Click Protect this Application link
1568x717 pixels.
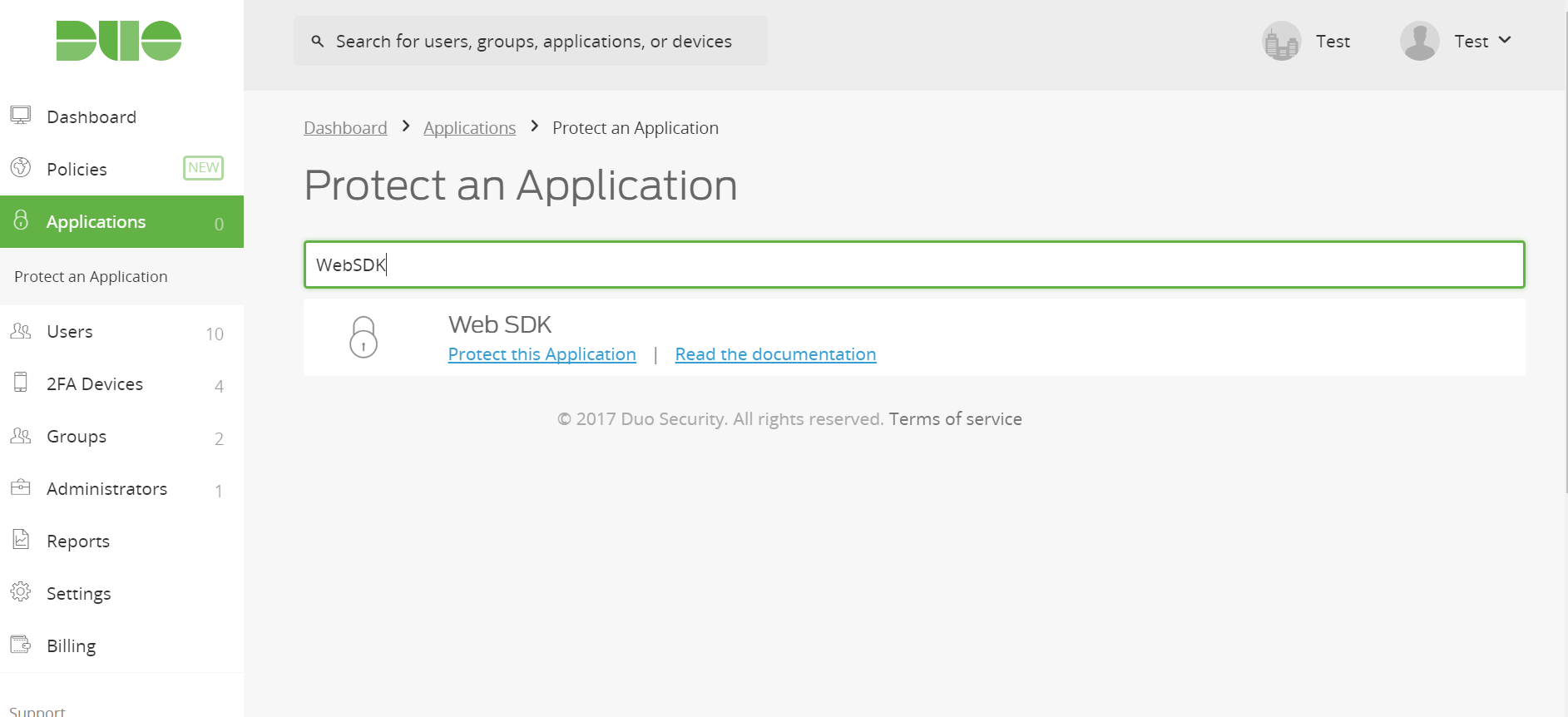[542, 354]
